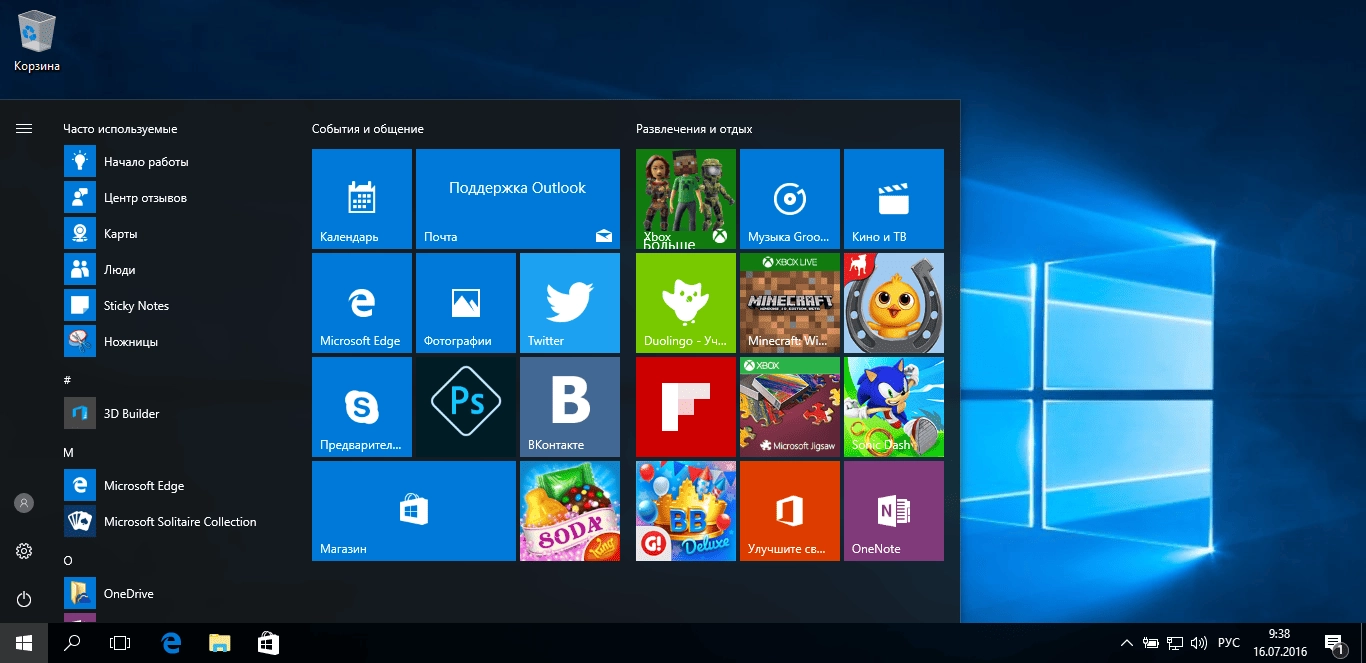Click the Windows Start button on taskbar
Screen dimensions: 1366x663
(24, 643)
